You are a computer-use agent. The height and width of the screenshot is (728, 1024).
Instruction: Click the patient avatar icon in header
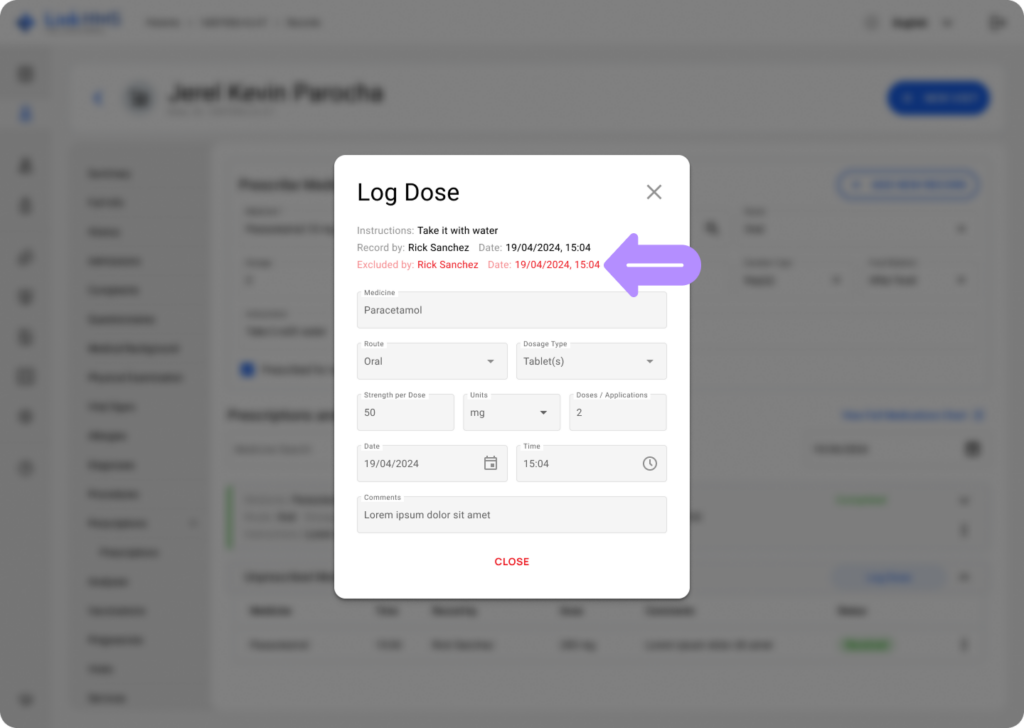(138, 98)
